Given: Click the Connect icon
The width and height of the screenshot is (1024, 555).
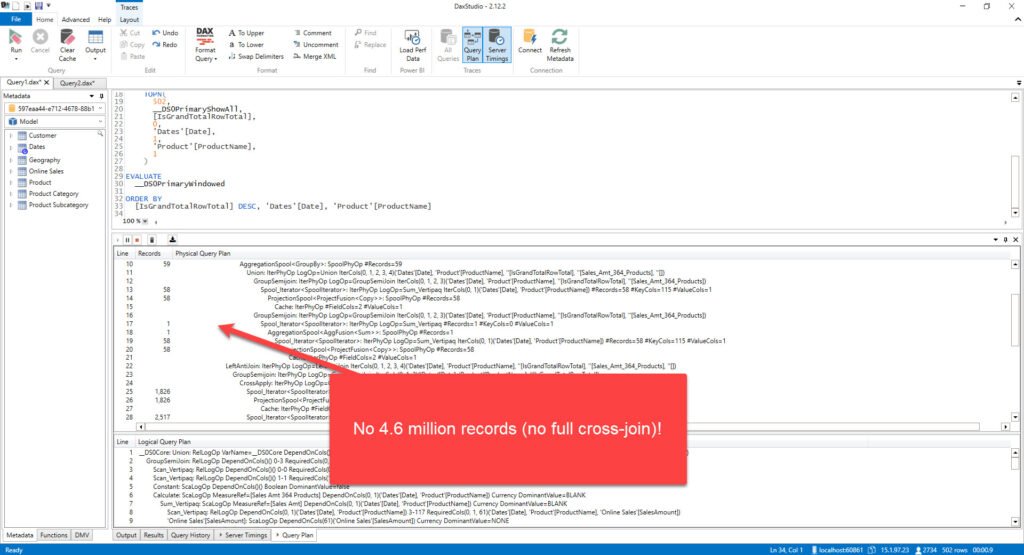Looking at the screenshot, I should coord(530,42).
